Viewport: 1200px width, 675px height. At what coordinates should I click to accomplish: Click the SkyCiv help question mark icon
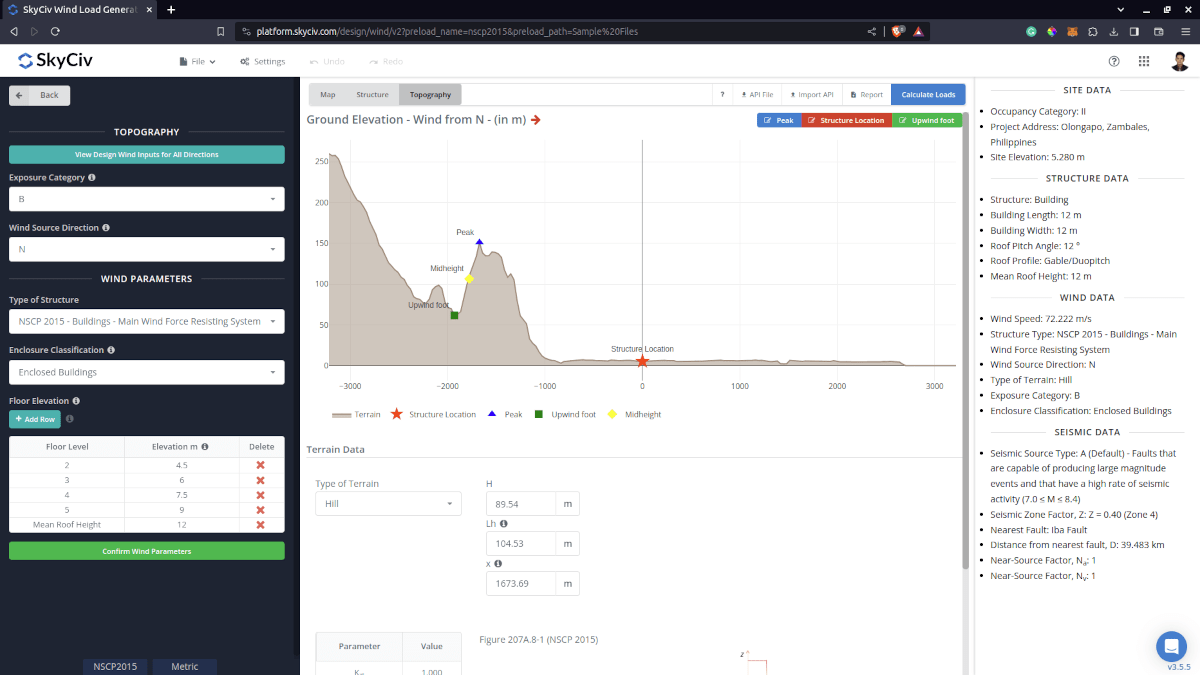click(1114, 61)
